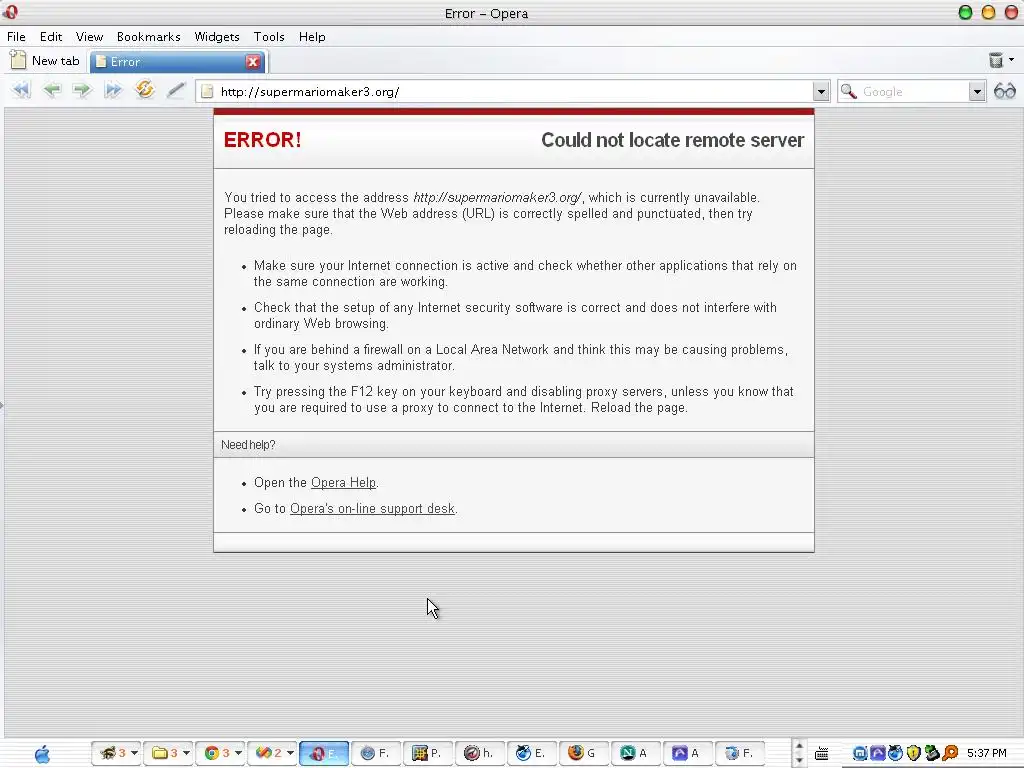Switch to the 'P.' taskbar button
1024x768 pixels.
[x=428, y=753]
